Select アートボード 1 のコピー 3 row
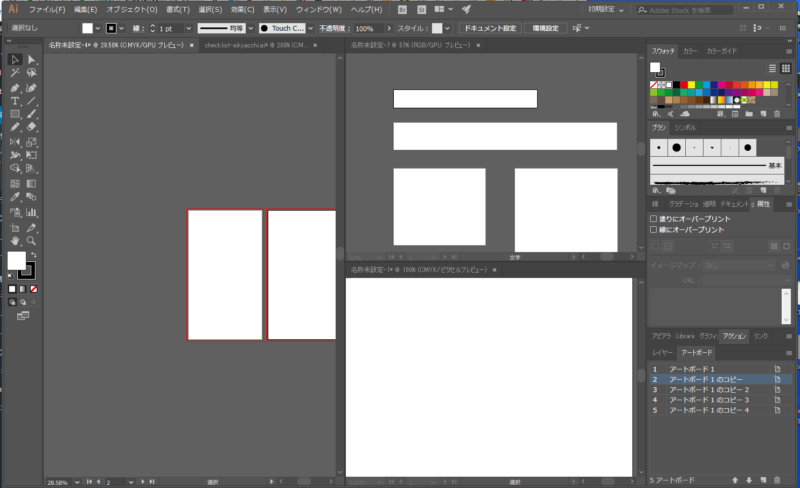Viewport: 800px width, 488px height. 720,400
